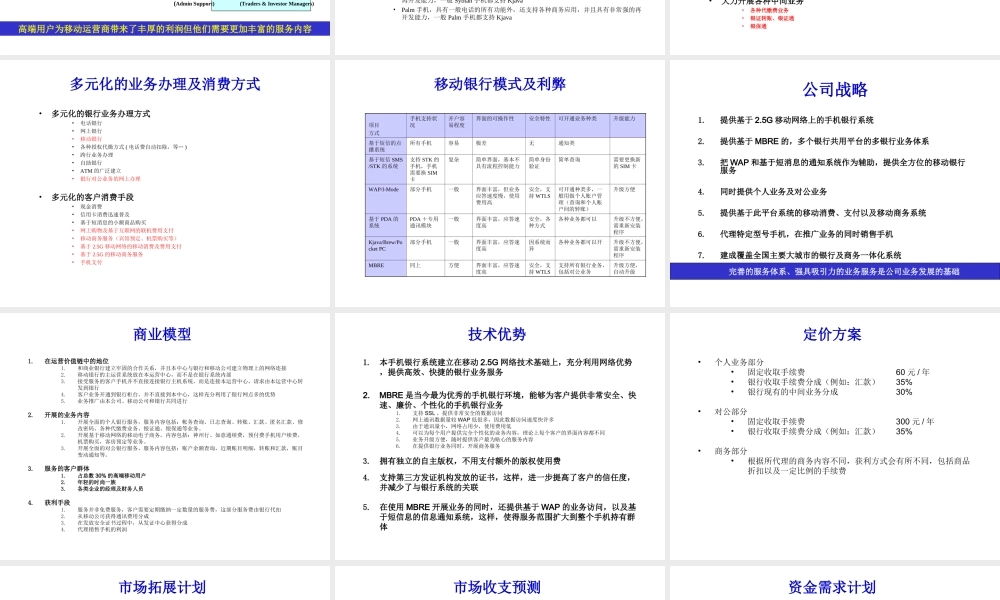Screen dimensions: 1000x600
Task: Click the 安全特性 column header
Action: [541, 126]
